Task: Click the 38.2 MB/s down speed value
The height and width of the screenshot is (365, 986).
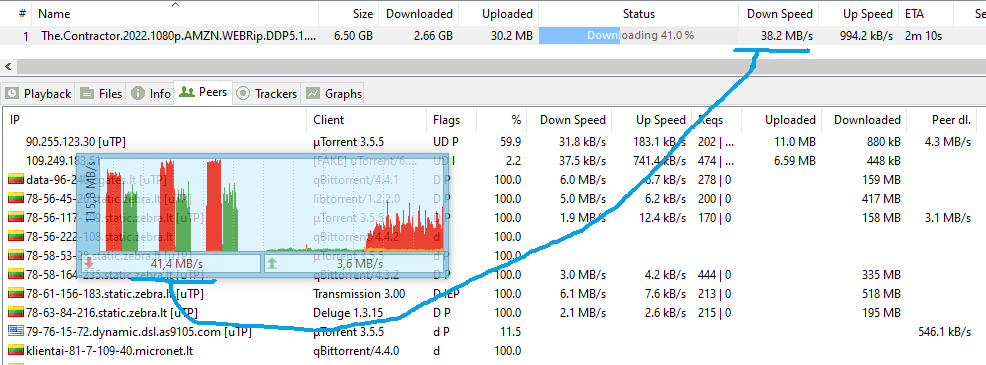Action: [787, 36]
